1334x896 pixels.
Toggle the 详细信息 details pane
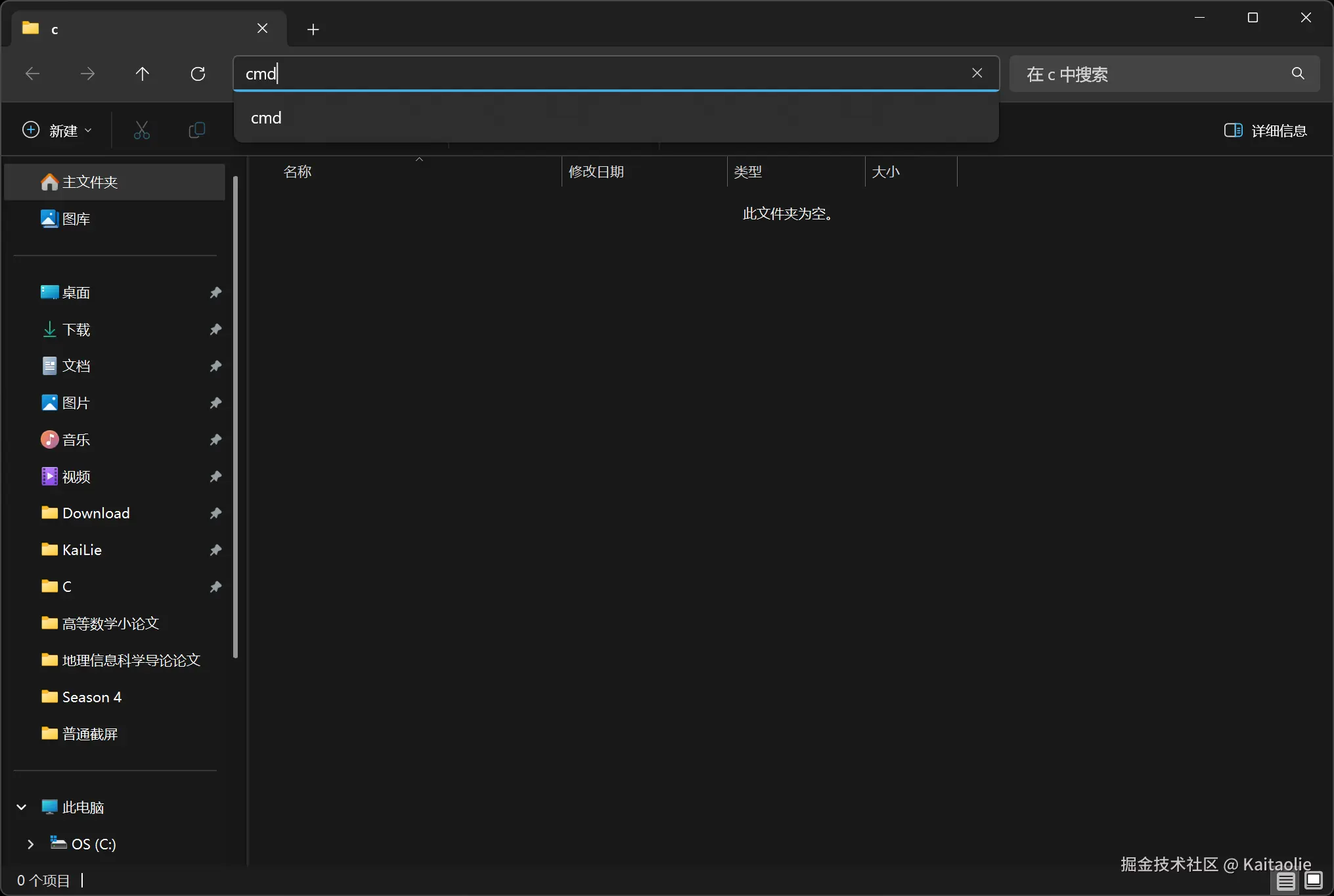(x=1265, y=130)
